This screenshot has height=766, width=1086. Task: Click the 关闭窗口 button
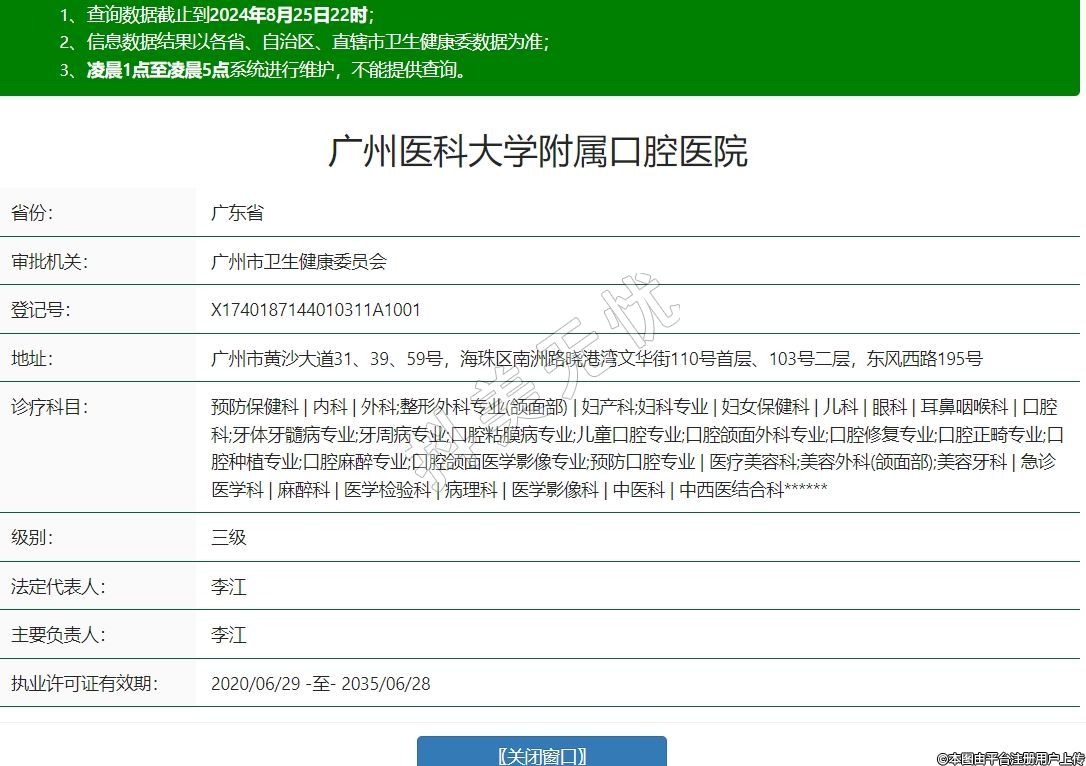click(x=541, y=755)
